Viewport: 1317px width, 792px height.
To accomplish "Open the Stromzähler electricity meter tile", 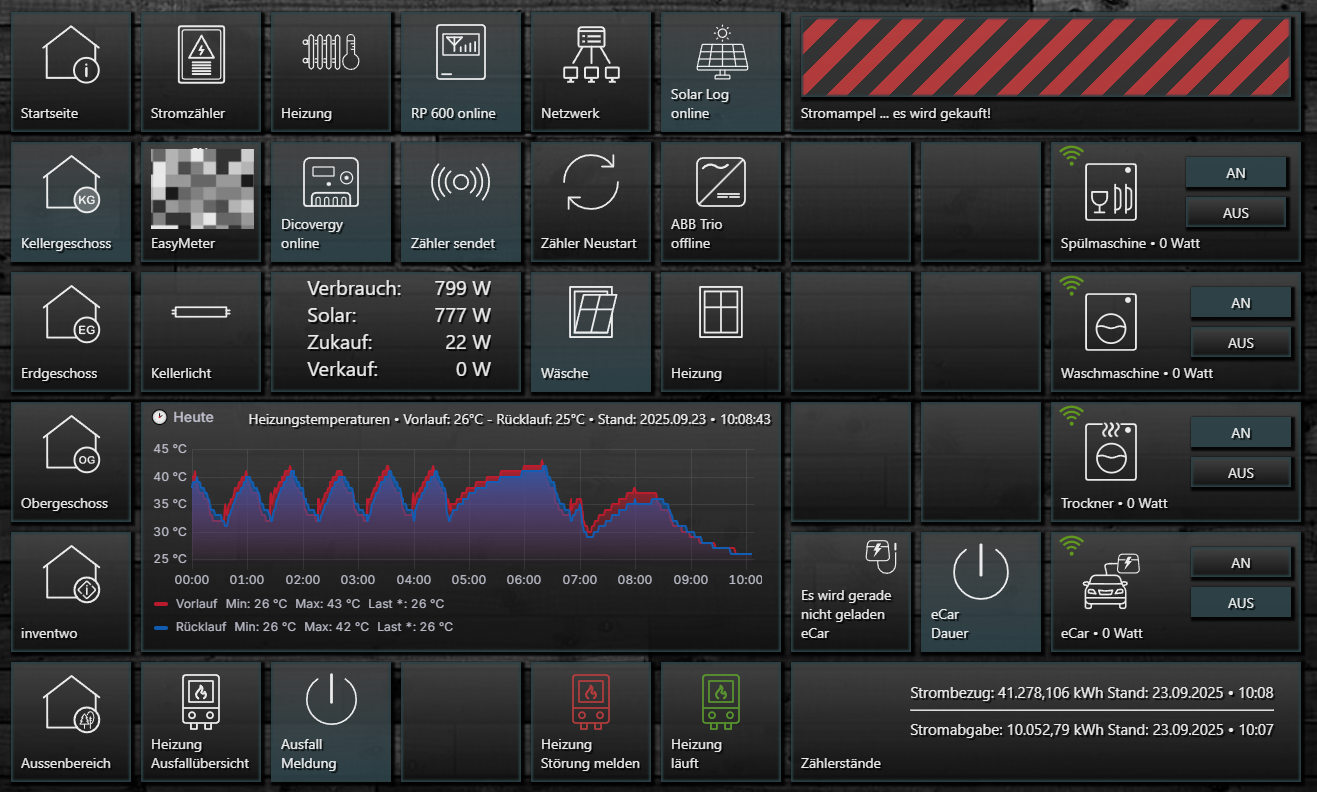I will pyautogui.click(x=201, y=71).
